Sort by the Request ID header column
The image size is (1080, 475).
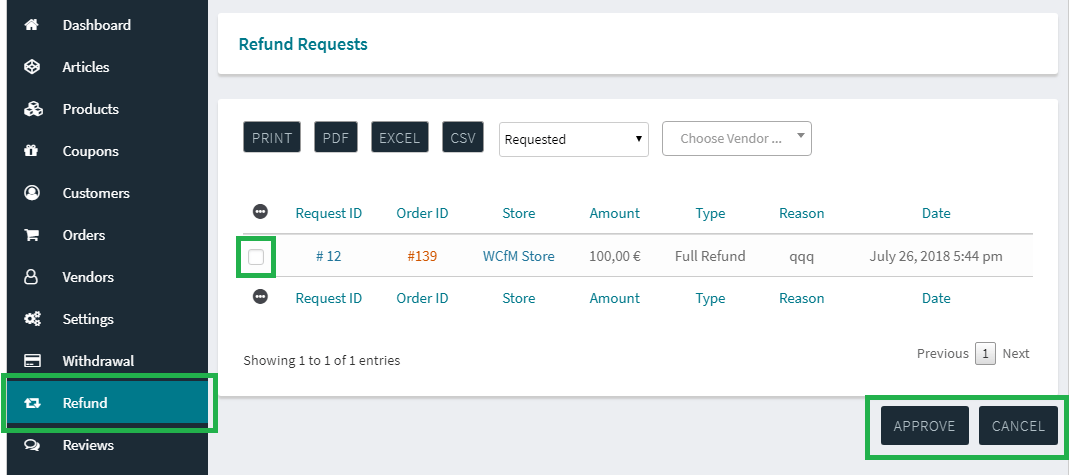tap(329, 213)
